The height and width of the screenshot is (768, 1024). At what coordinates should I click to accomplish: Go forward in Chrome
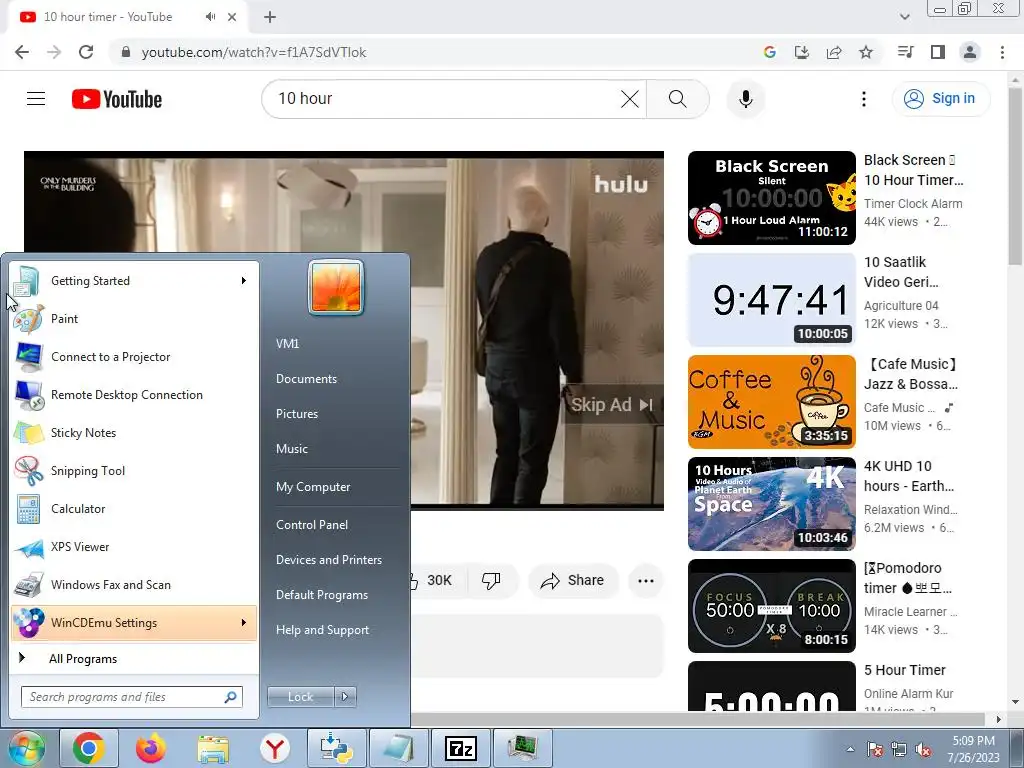pyautogui.click(x=54, y=52)
